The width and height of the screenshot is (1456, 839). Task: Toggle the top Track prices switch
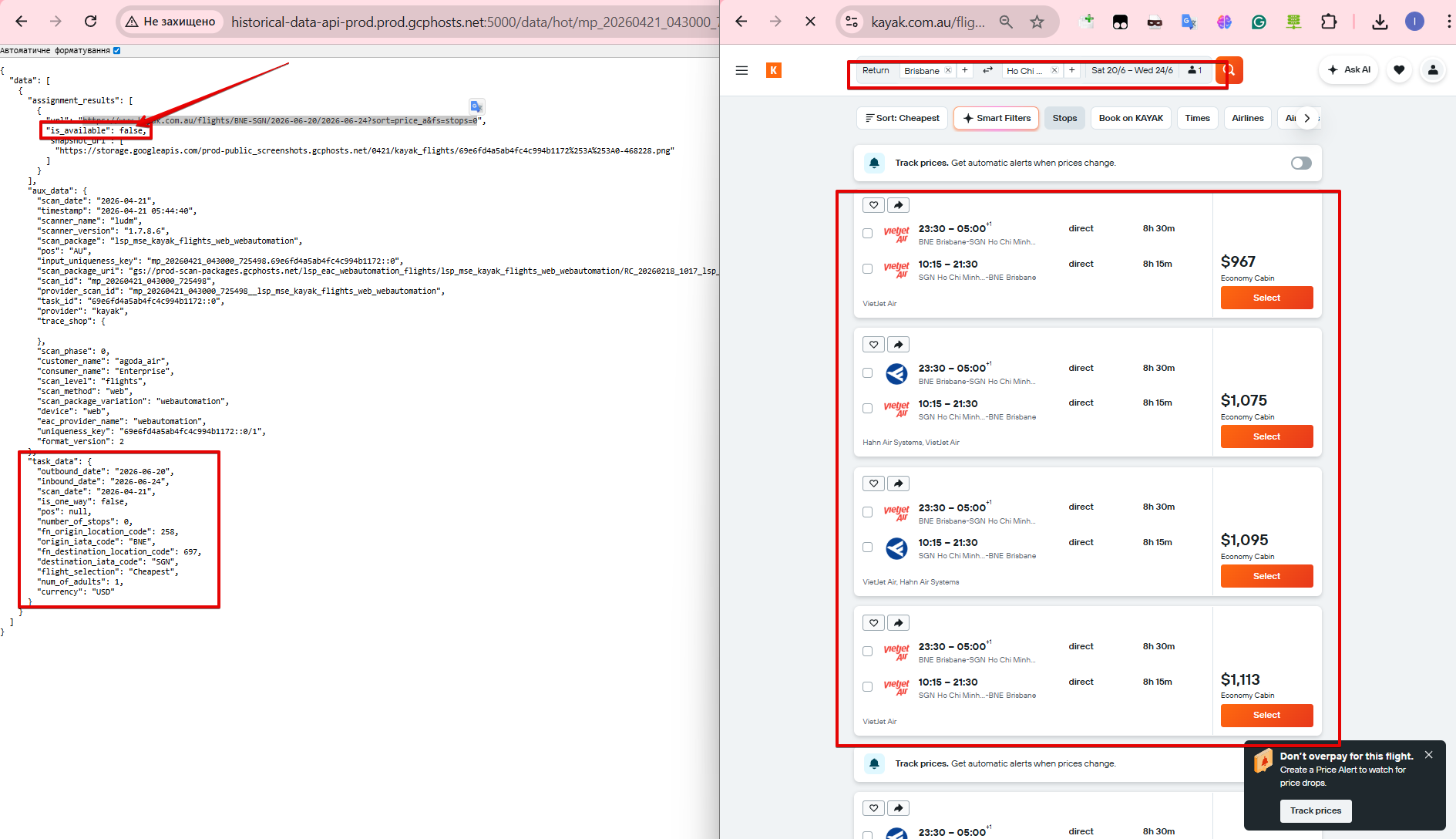[1301, 163]
